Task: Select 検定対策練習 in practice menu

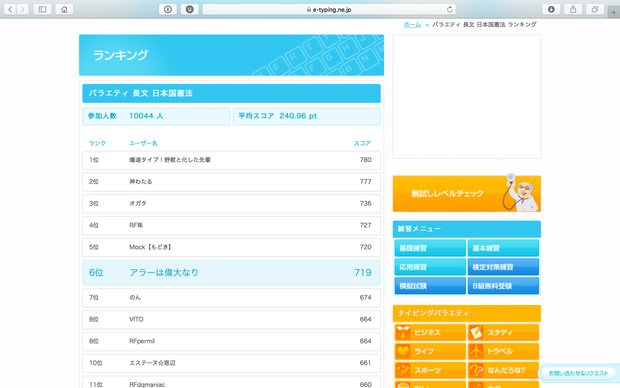Action: tap(503, 267)
